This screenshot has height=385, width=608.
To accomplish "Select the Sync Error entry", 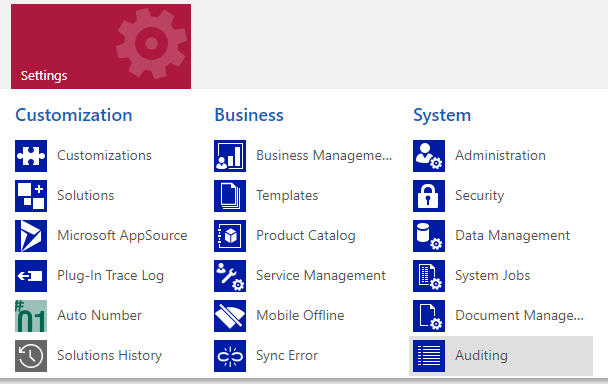I will pyautogui.click(x=287, y=356).
